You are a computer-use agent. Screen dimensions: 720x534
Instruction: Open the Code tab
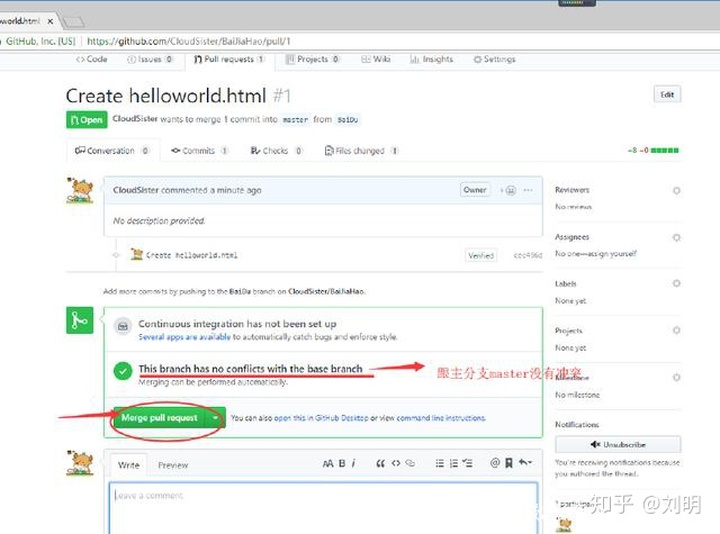[92, 59]
